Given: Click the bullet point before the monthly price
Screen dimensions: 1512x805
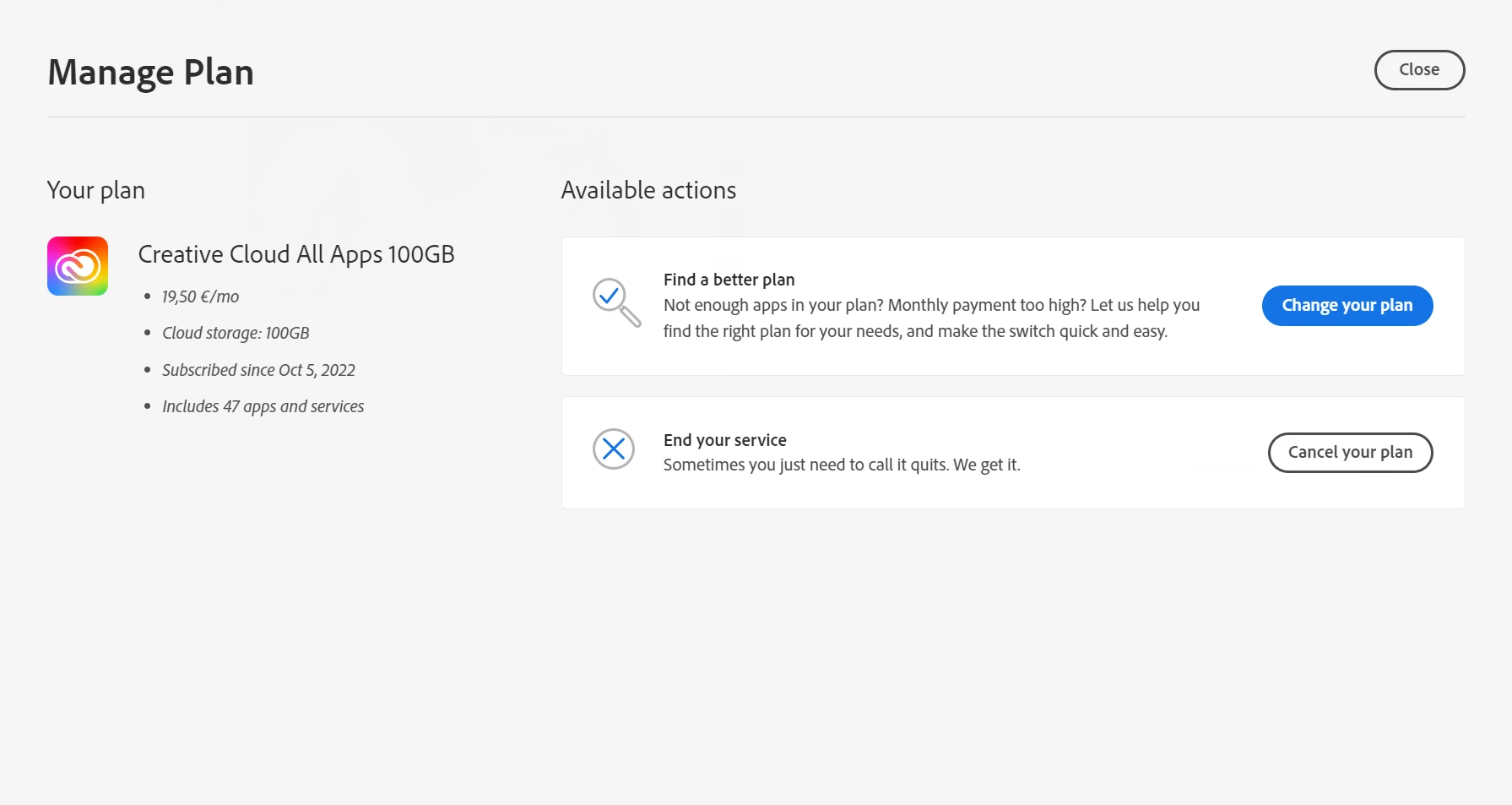Looking at the screenshot, I should click(148, 296).
